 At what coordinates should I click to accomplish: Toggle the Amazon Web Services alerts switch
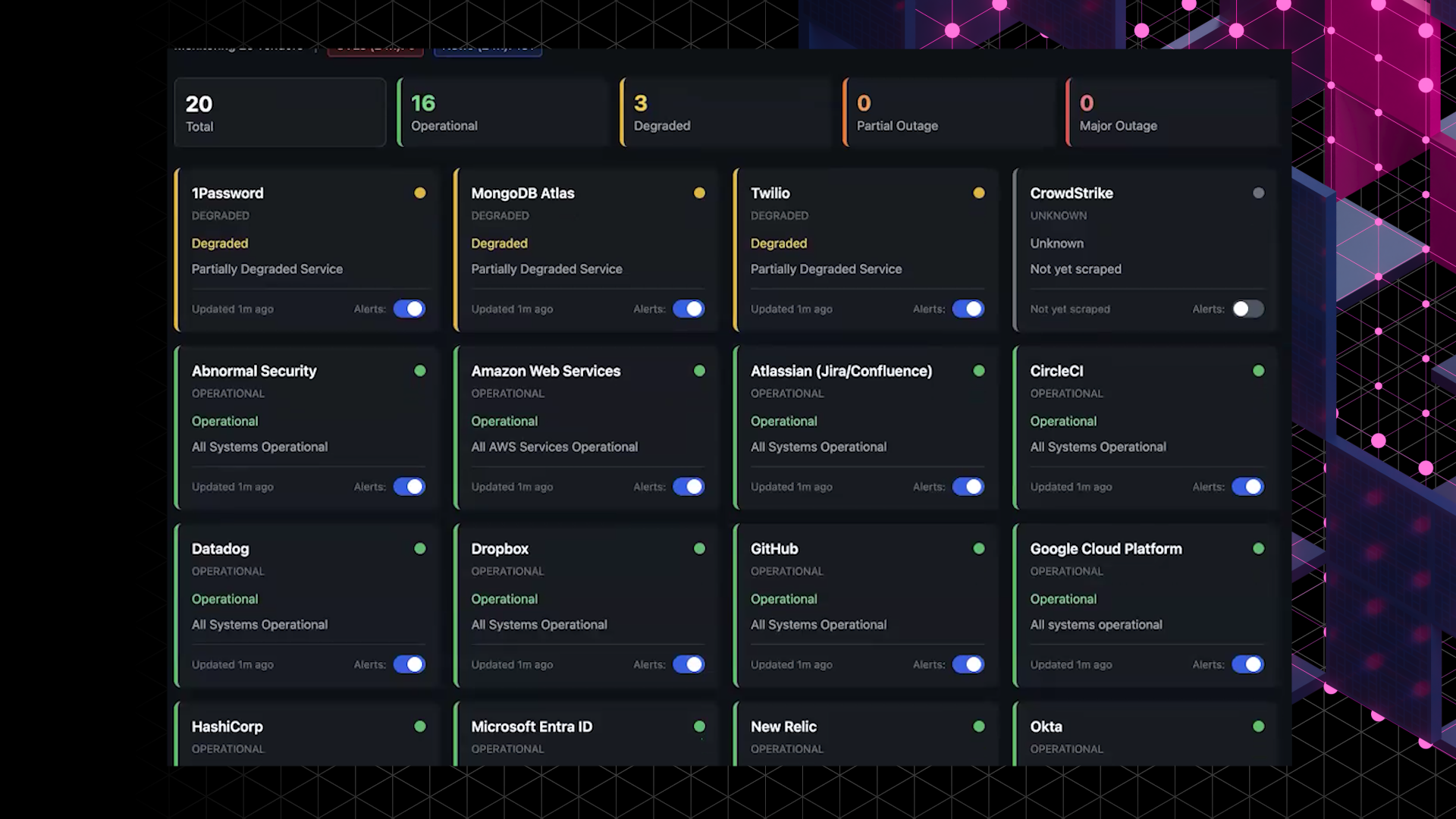[689, 487]
